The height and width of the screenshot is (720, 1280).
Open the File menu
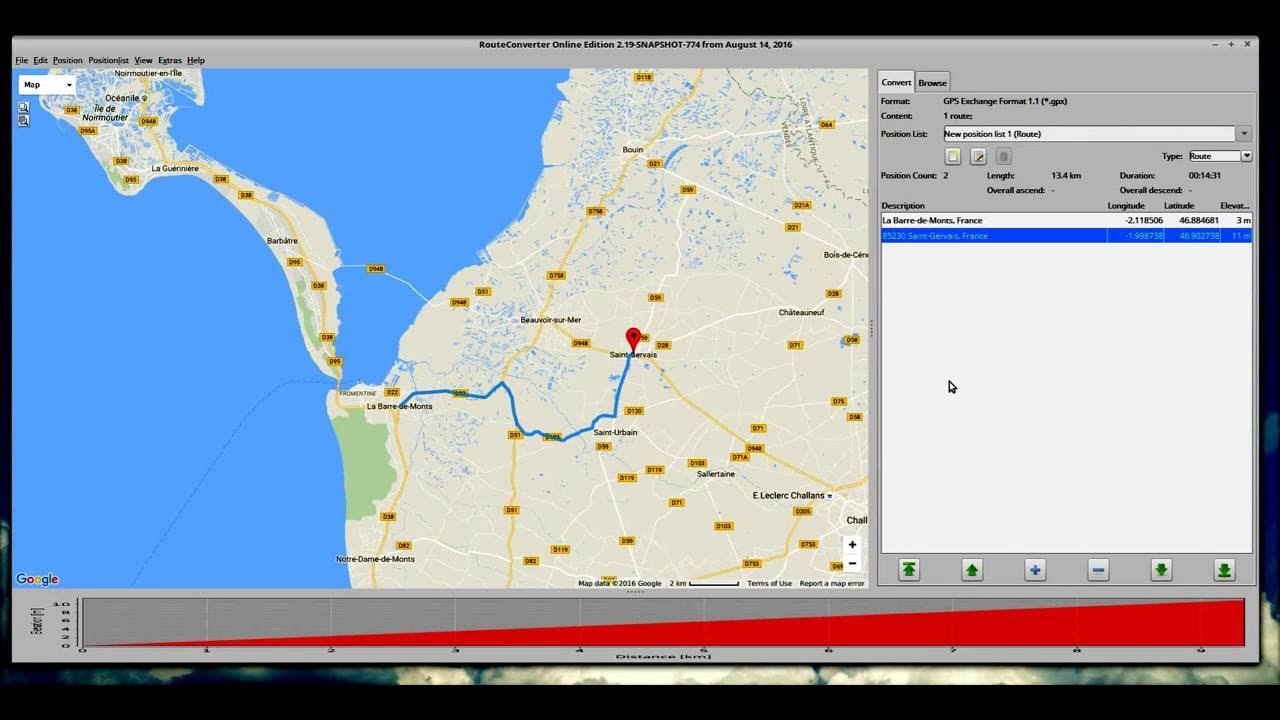click(21, 60)
